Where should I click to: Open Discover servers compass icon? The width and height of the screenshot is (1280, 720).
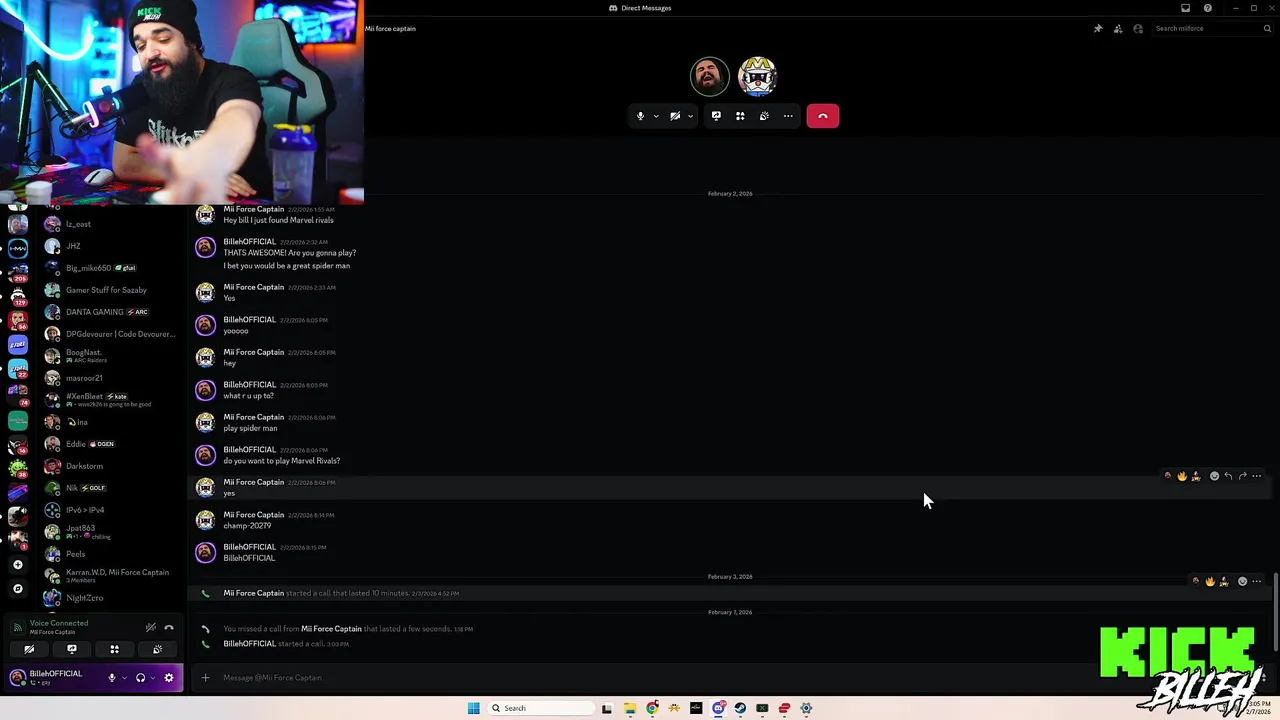18,589
